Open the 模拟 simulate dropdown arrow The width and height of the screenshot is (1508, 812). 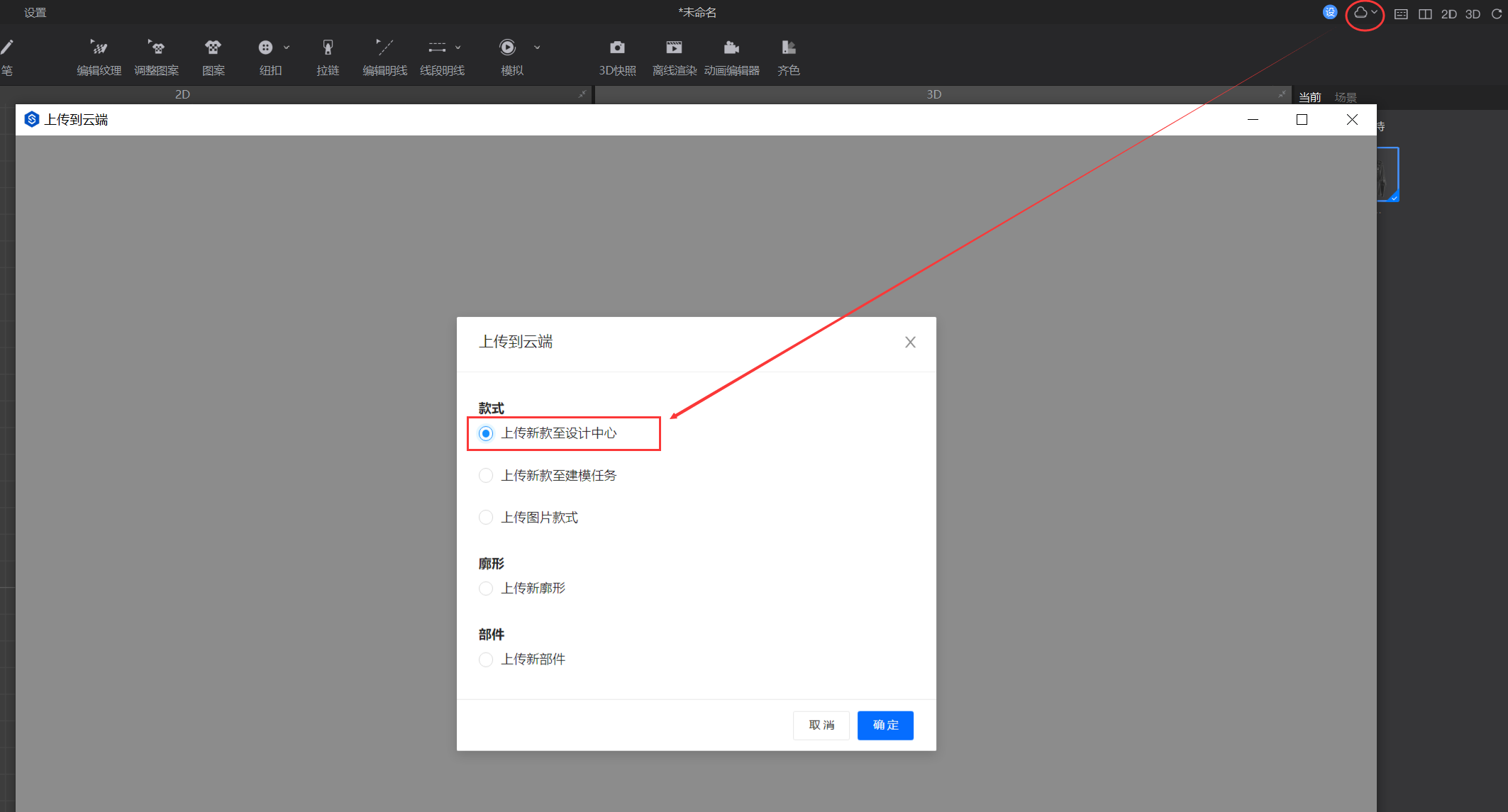[537, 48]
